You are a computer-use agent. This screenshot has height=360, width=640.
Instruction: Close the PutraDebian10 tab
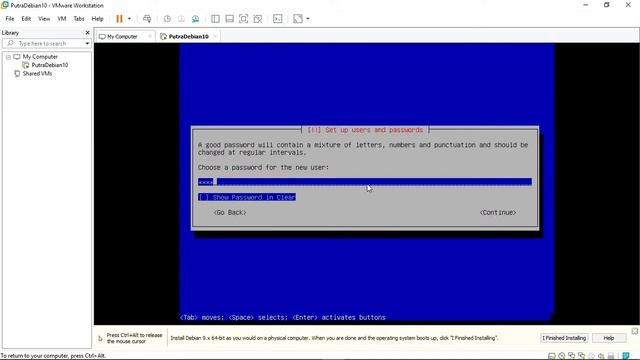pos(215,36)
